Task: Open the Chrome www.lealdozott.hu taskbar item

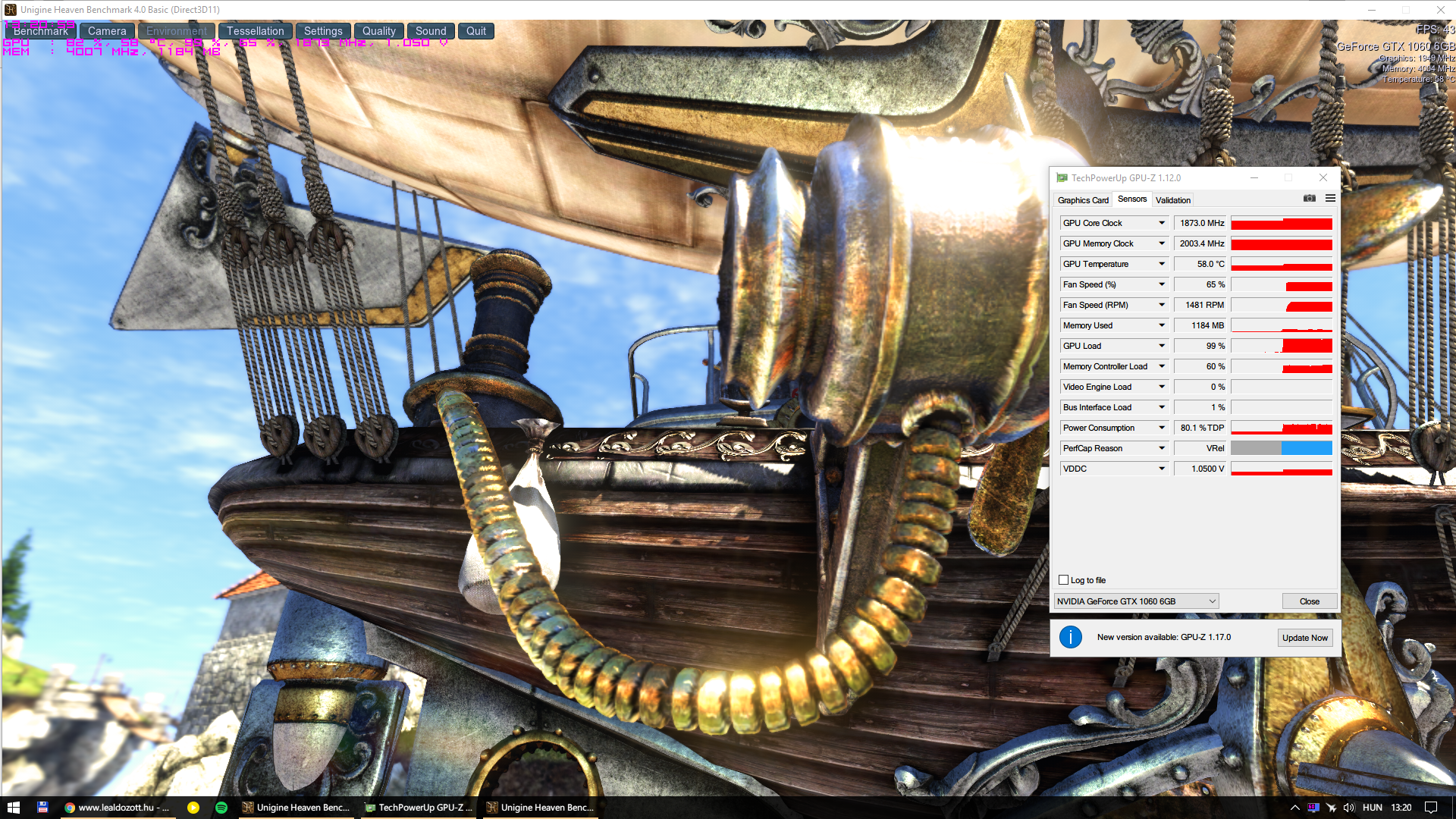Action: coord(118,808)
